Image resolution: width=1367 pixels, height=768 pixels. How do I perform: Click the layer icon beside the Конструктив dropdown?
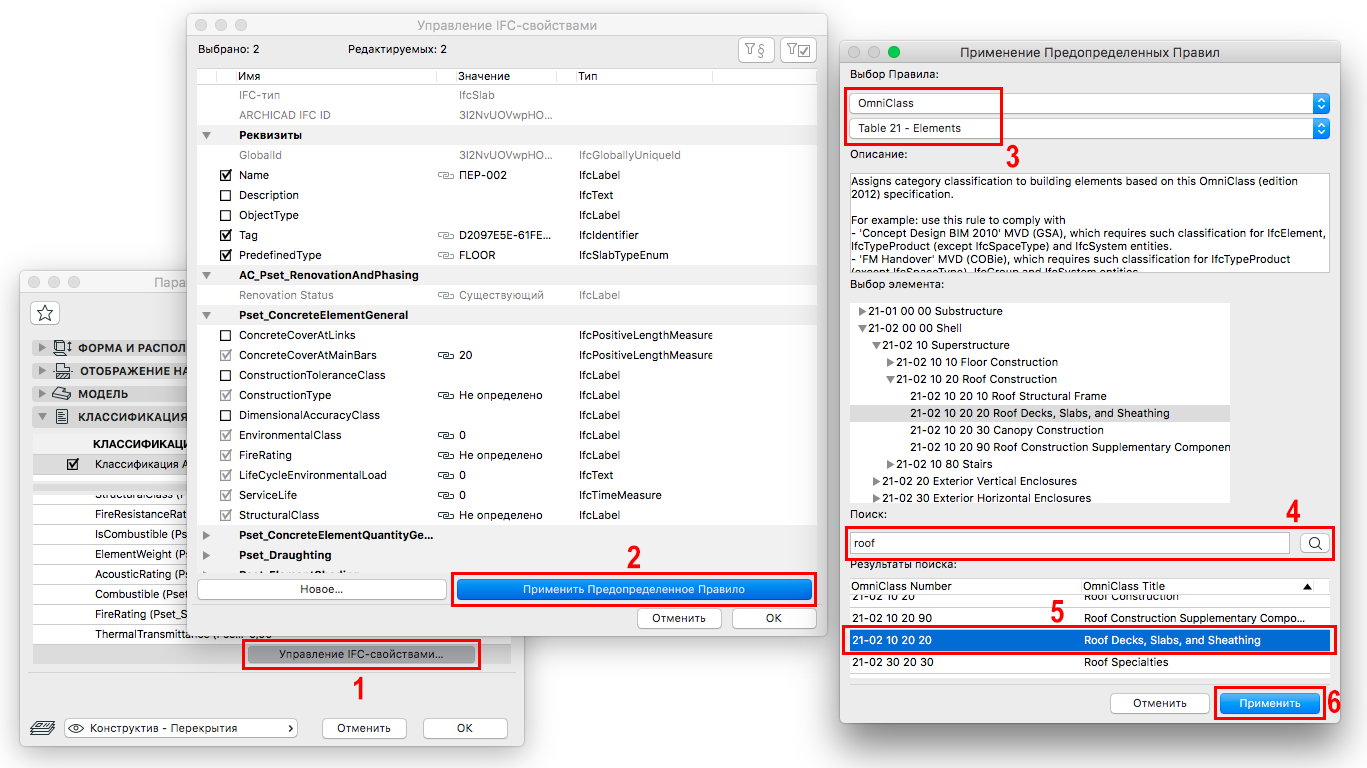click(x=44, y=728)
